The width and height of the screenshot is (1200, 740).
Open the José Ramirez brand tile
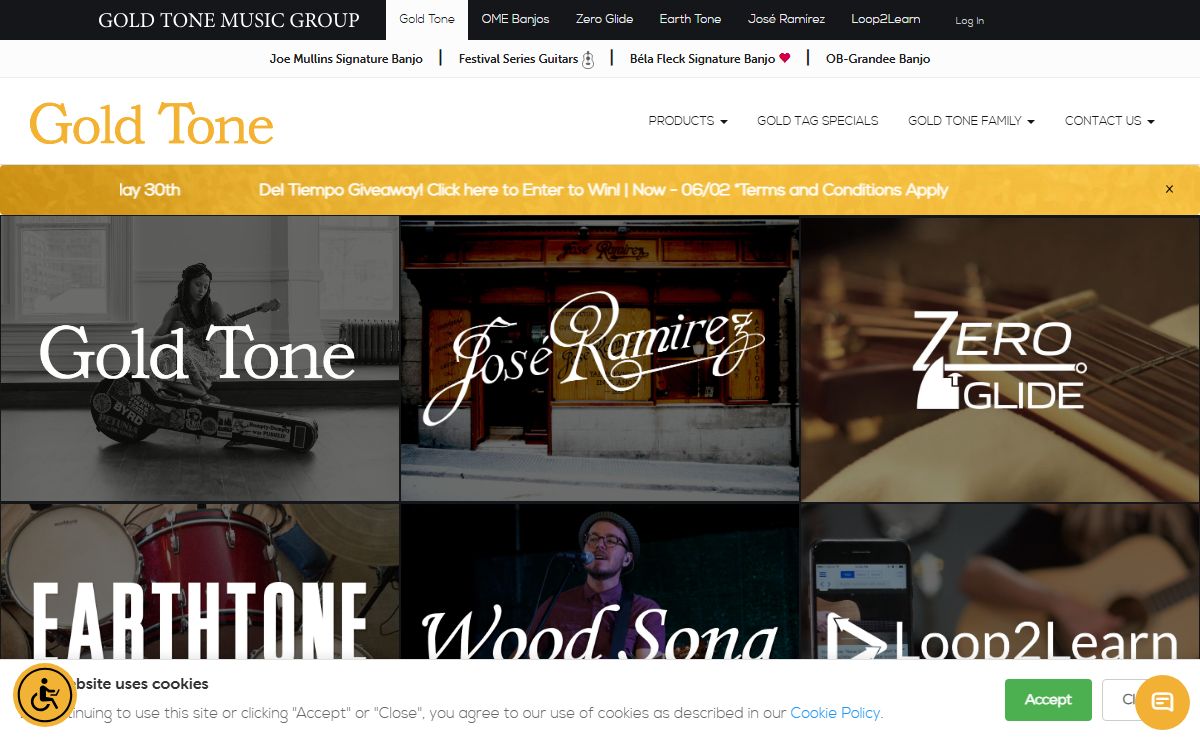[600, 358]
